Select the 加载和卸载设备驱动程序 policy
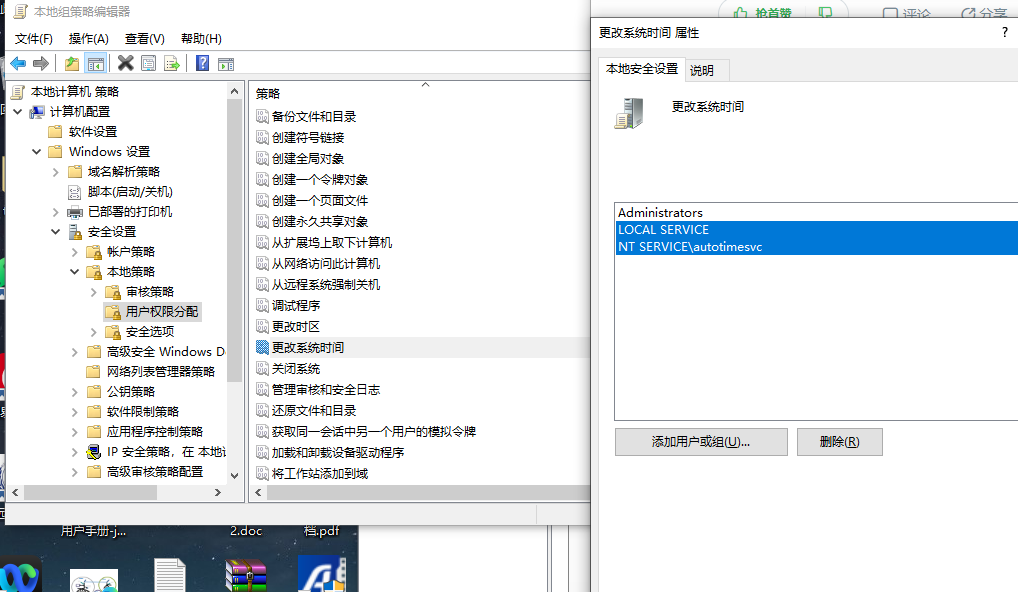Viewport: 1018px width, 592px height. point(338,452)
